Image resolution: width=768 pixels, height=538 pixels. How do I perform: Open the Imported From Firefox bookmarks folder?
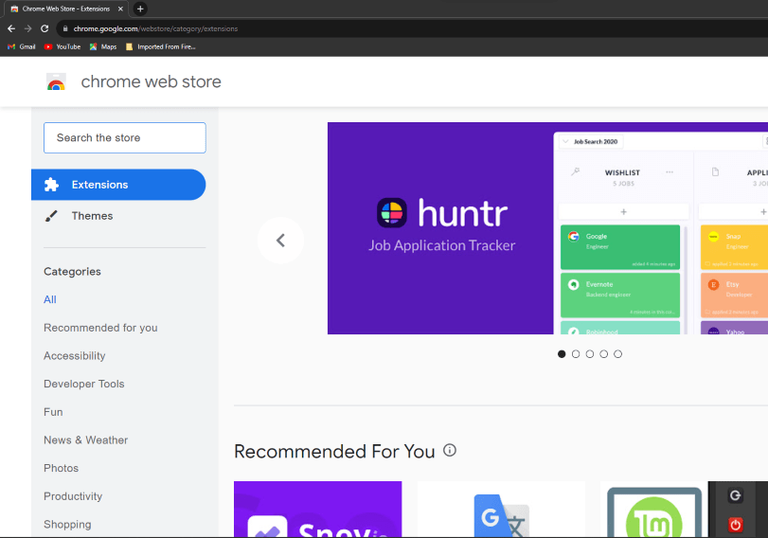(x=161, y=47)
